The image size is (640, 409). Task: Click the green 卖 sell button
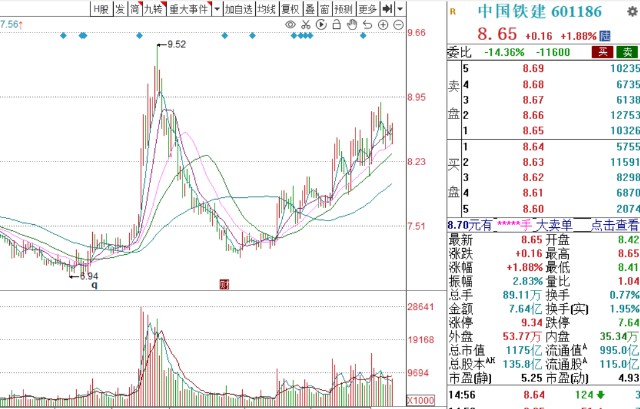[627, 52]
